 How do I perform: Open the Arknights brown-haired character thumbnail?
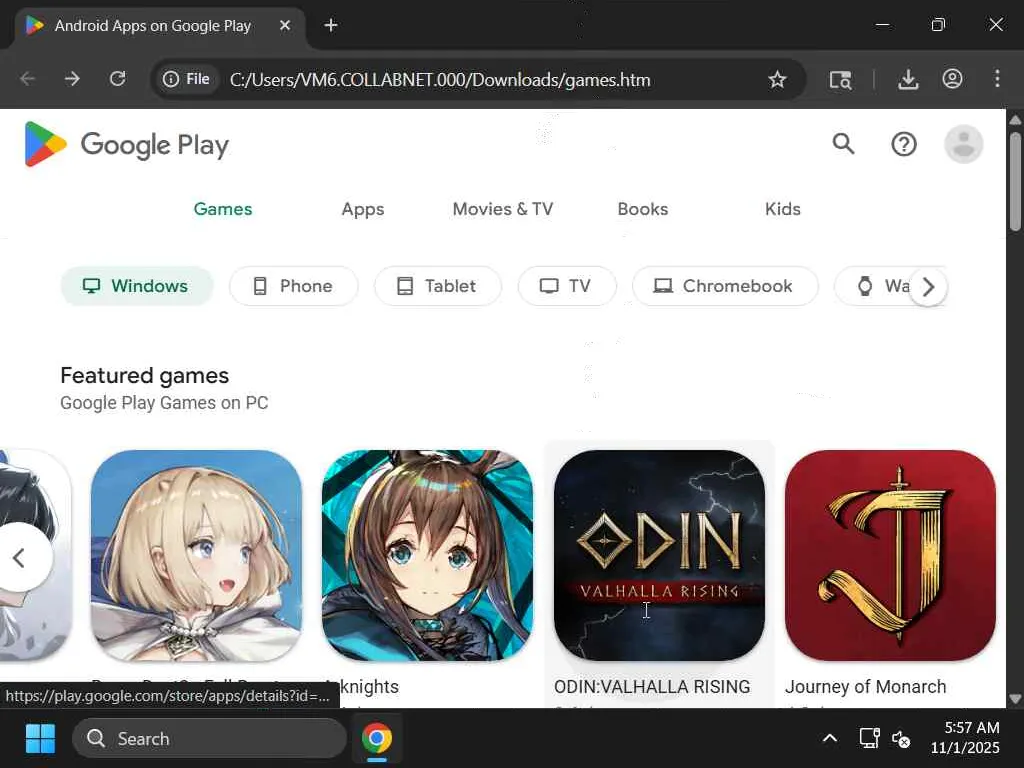coord(427,555)
